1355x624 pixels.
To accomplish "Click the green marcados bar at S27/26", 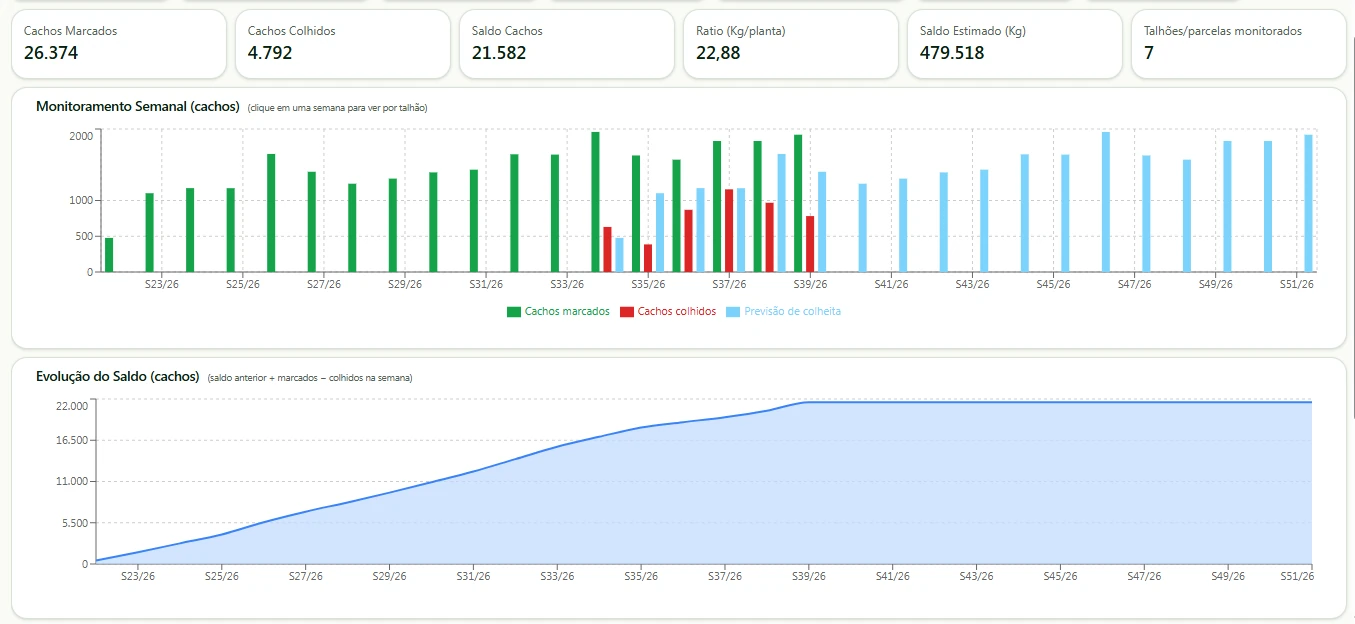I will [x=312, y=222].
